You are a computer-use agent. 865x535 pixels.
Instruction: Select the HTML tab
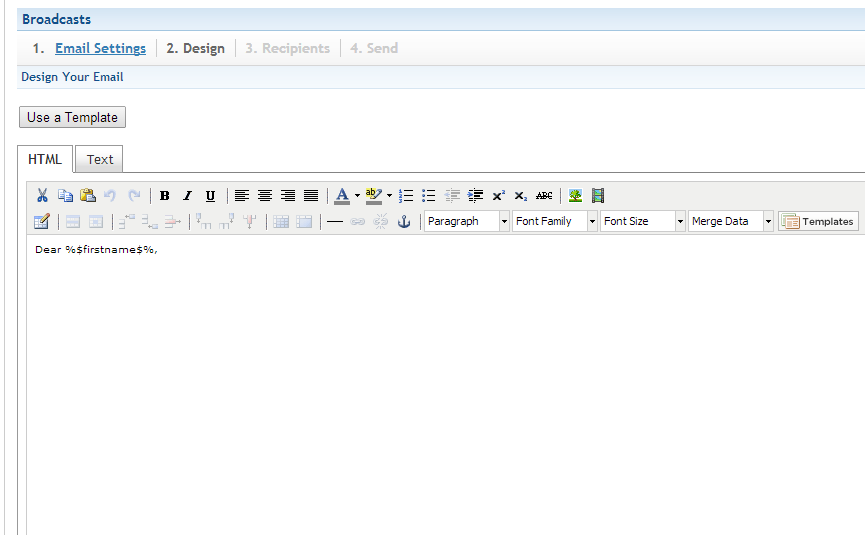45,159
